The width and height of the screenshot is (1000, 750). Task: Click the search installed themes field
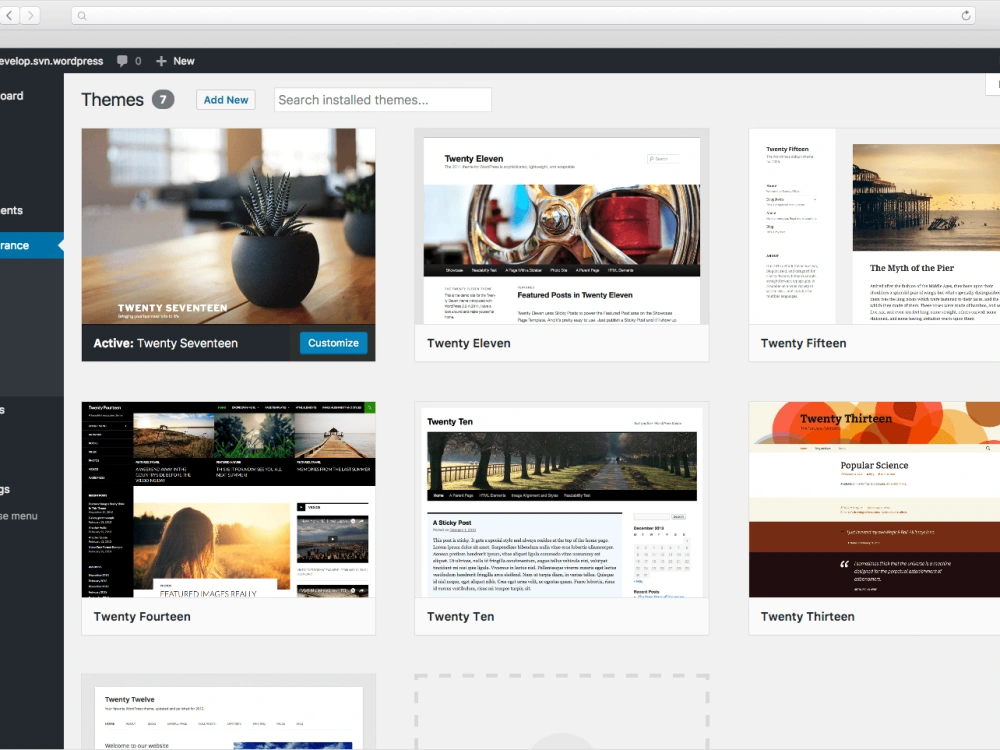pyautogui.click(x=382, y=99)
